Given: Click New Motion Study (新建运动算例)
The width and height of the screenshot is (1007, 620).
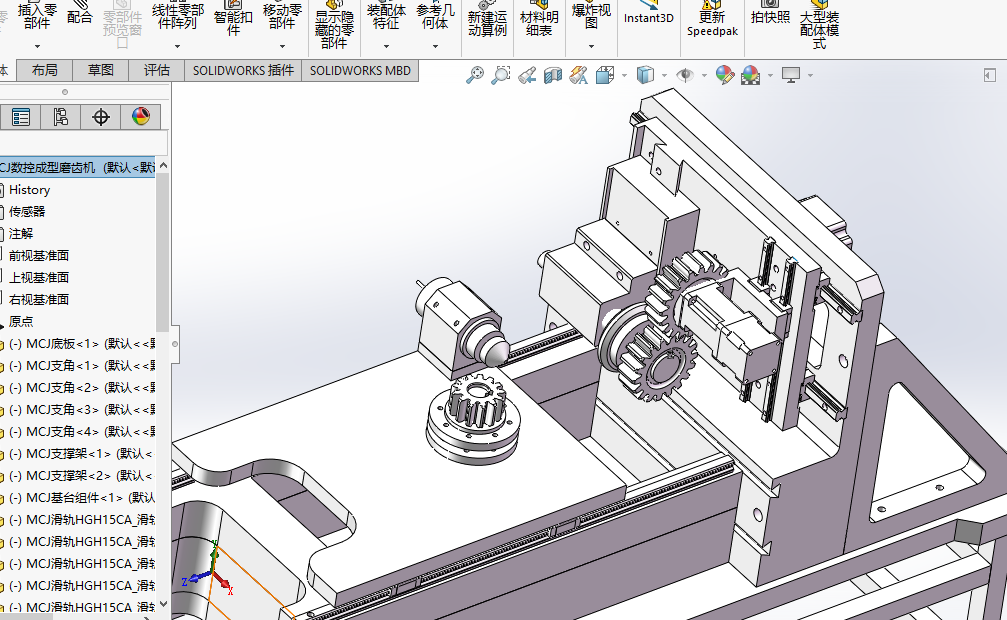Looking at the screenshot, I should point(487,19).
